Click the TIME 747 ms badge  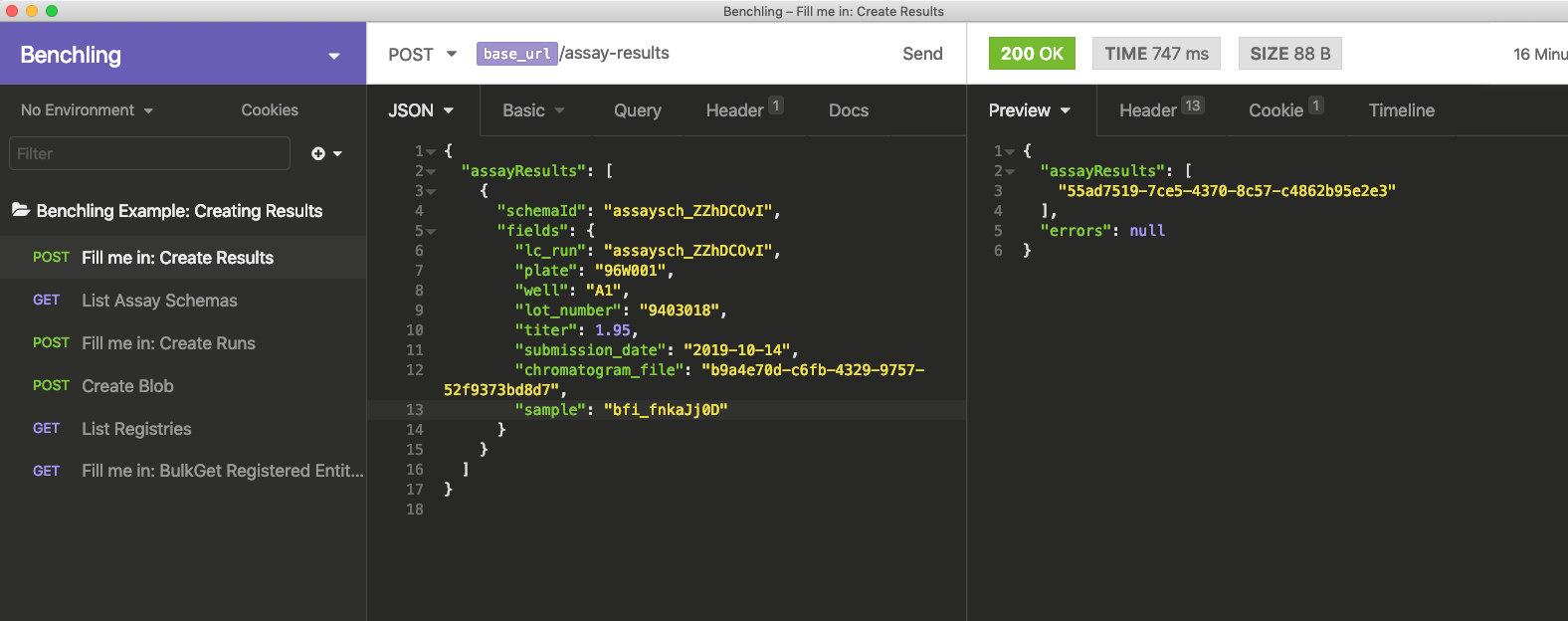click(1156, 54)
